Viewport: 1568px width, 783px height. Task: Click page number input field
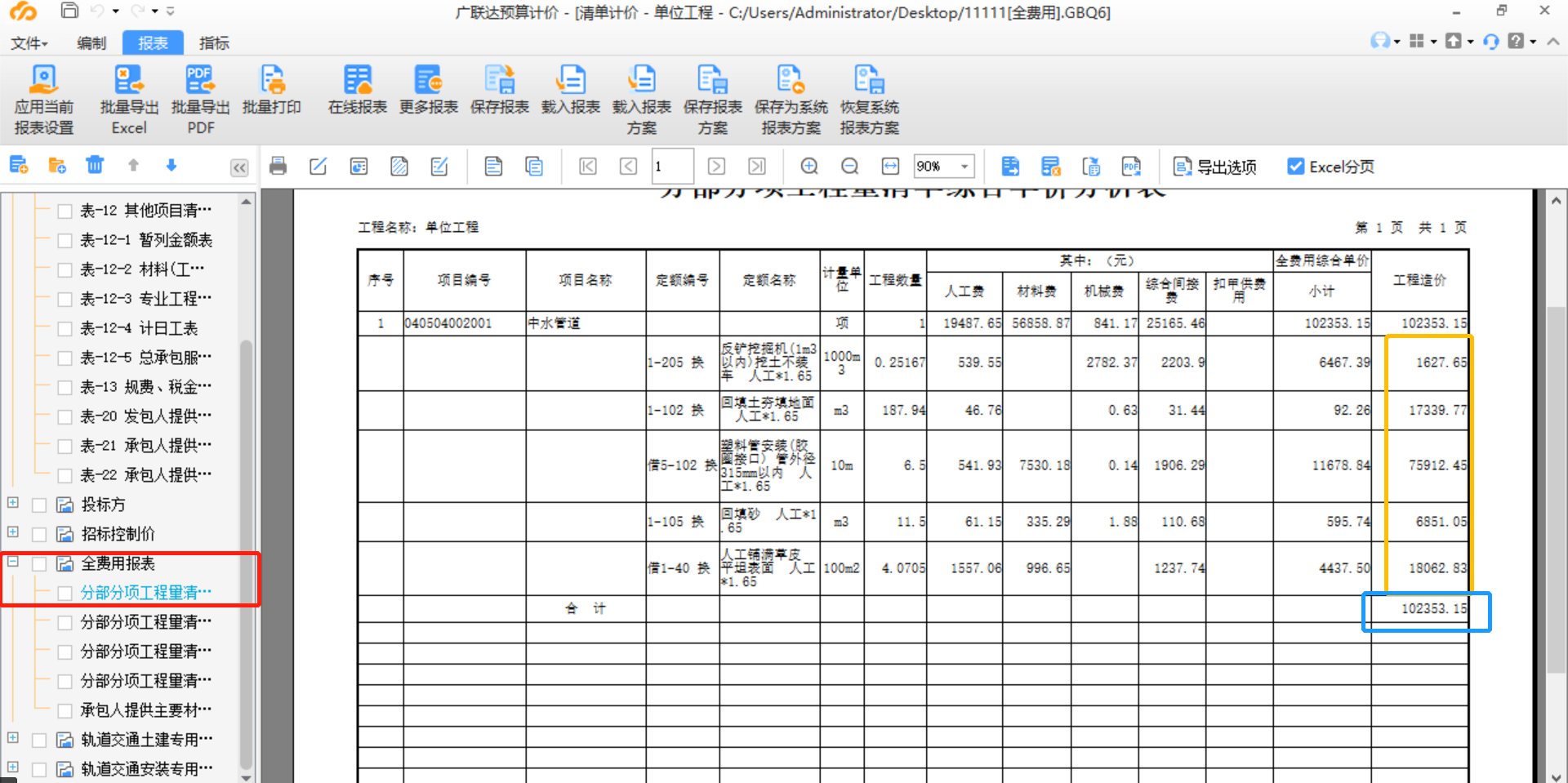tap(673, 167)
